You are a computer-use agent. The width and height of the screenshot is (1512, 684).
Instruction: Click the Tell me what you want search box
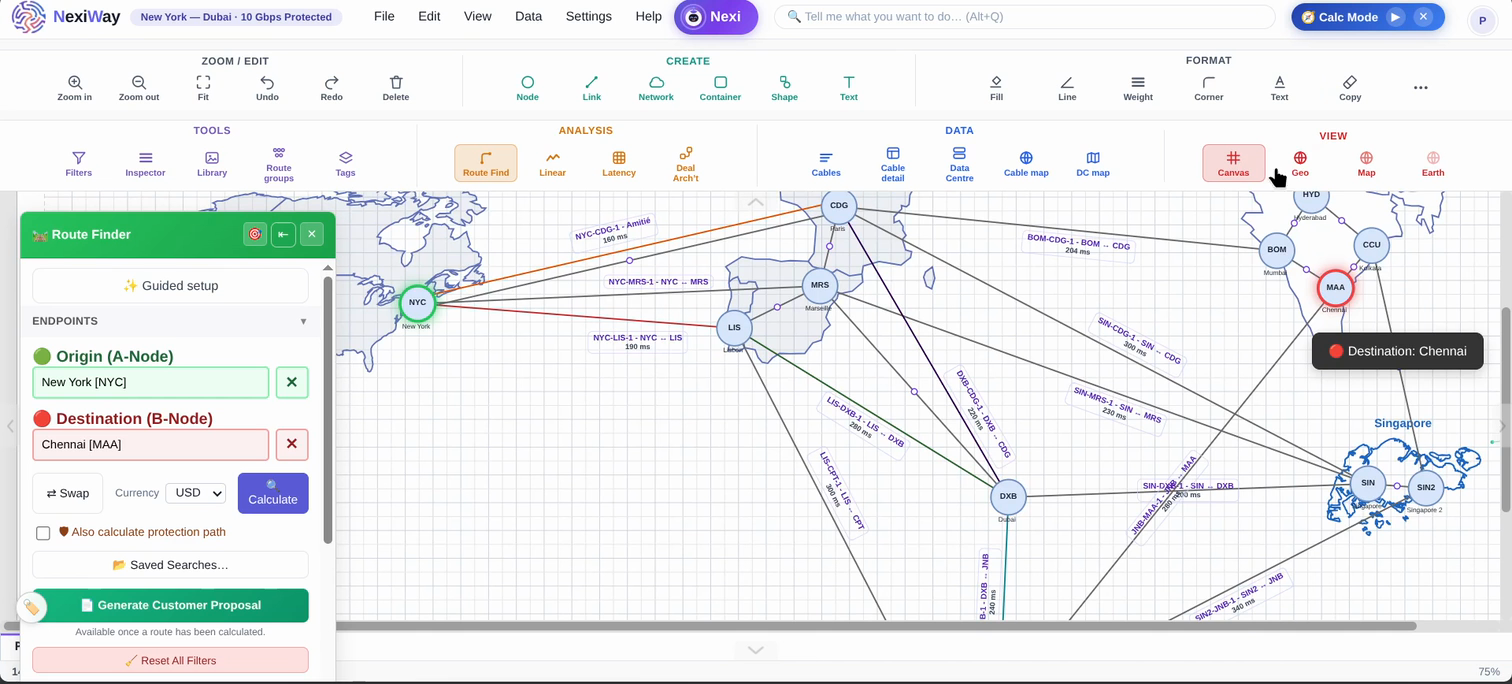tap(1025, 17)
